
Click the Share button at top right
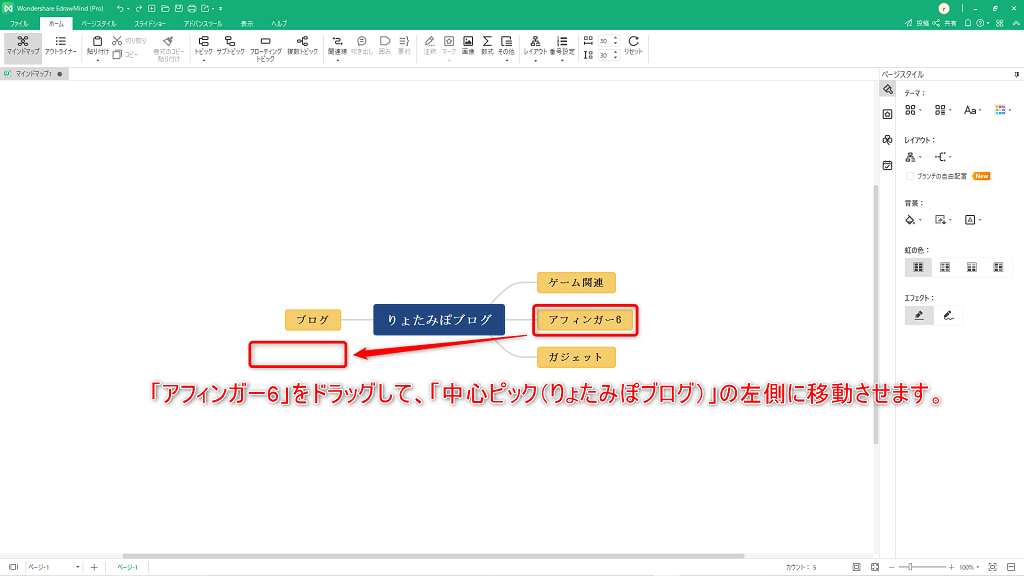pyautogui.click(x=944, y=23)
